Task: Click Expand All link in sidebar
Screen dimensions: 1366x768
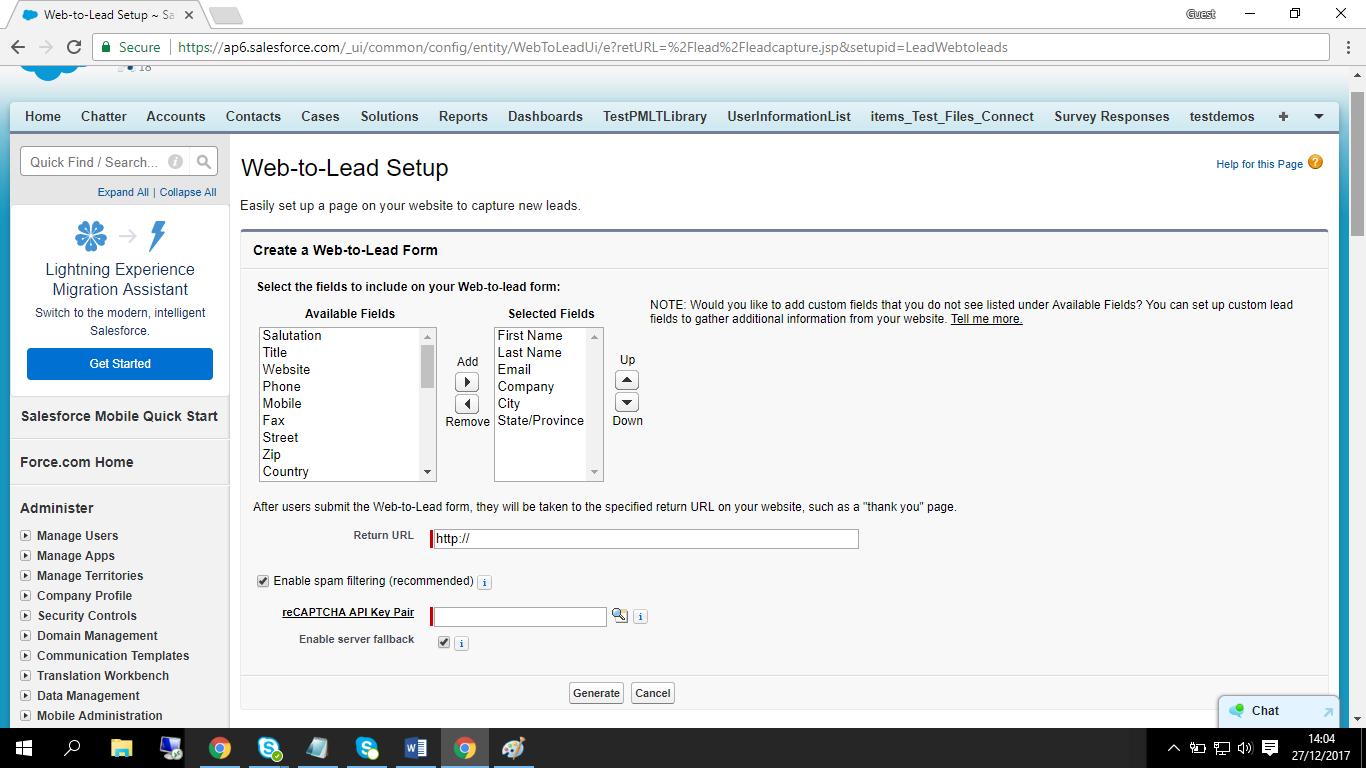Action: (x=123, y=192)
